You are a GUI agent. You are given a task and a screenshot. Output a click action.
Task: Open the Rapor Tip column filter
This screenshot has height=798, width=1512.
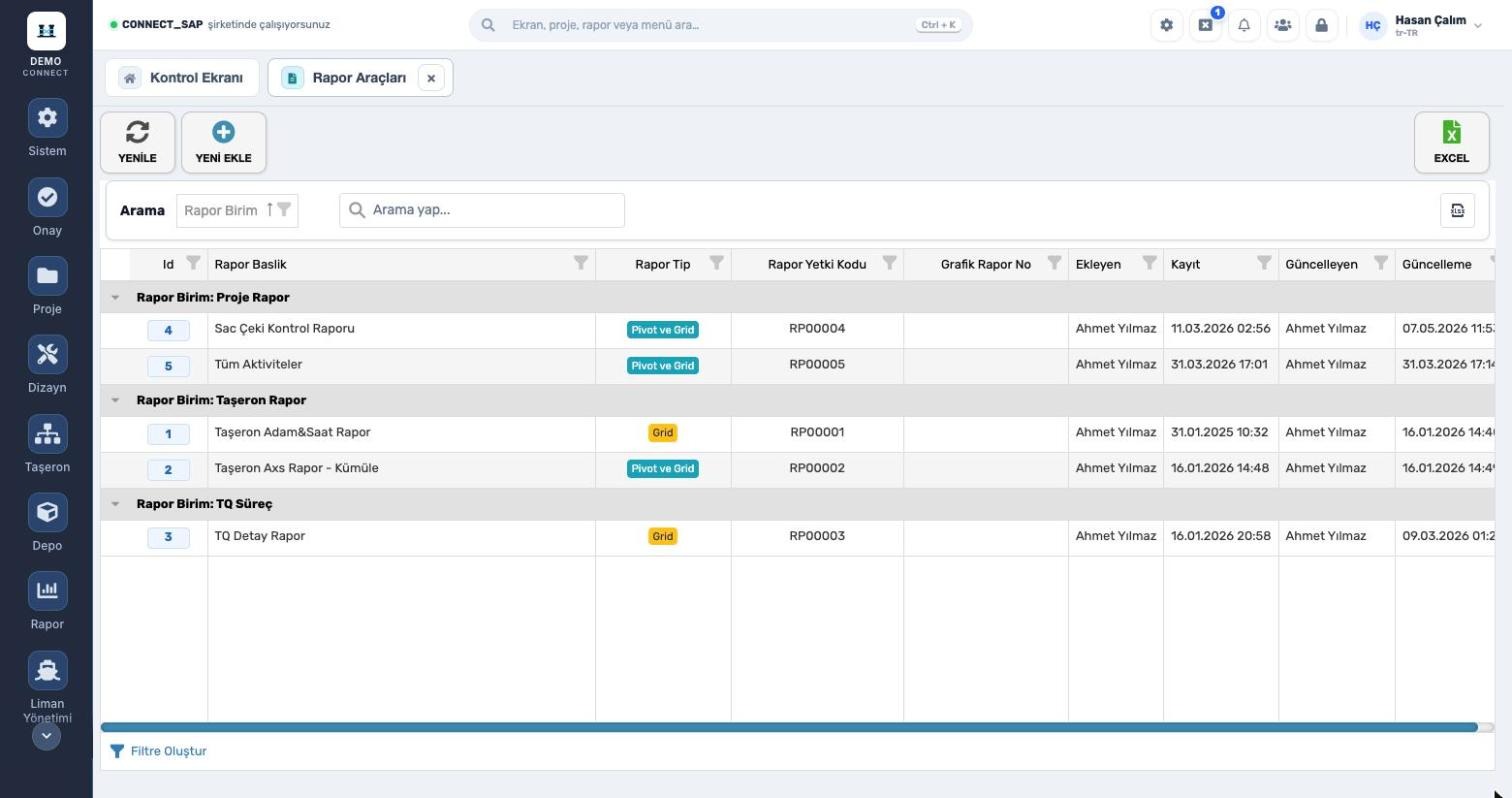[x=716, y=263]
